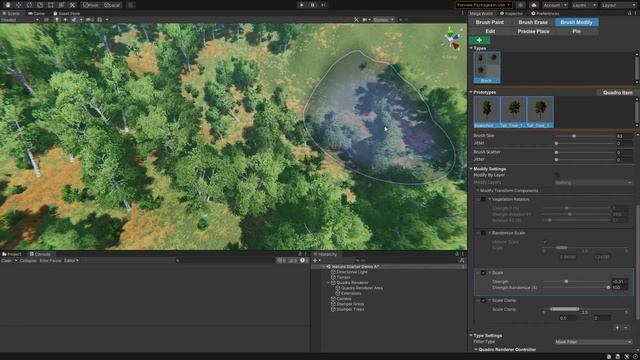Select the Rect transform tool
The image size is (640, 360).
coord(51,5)
